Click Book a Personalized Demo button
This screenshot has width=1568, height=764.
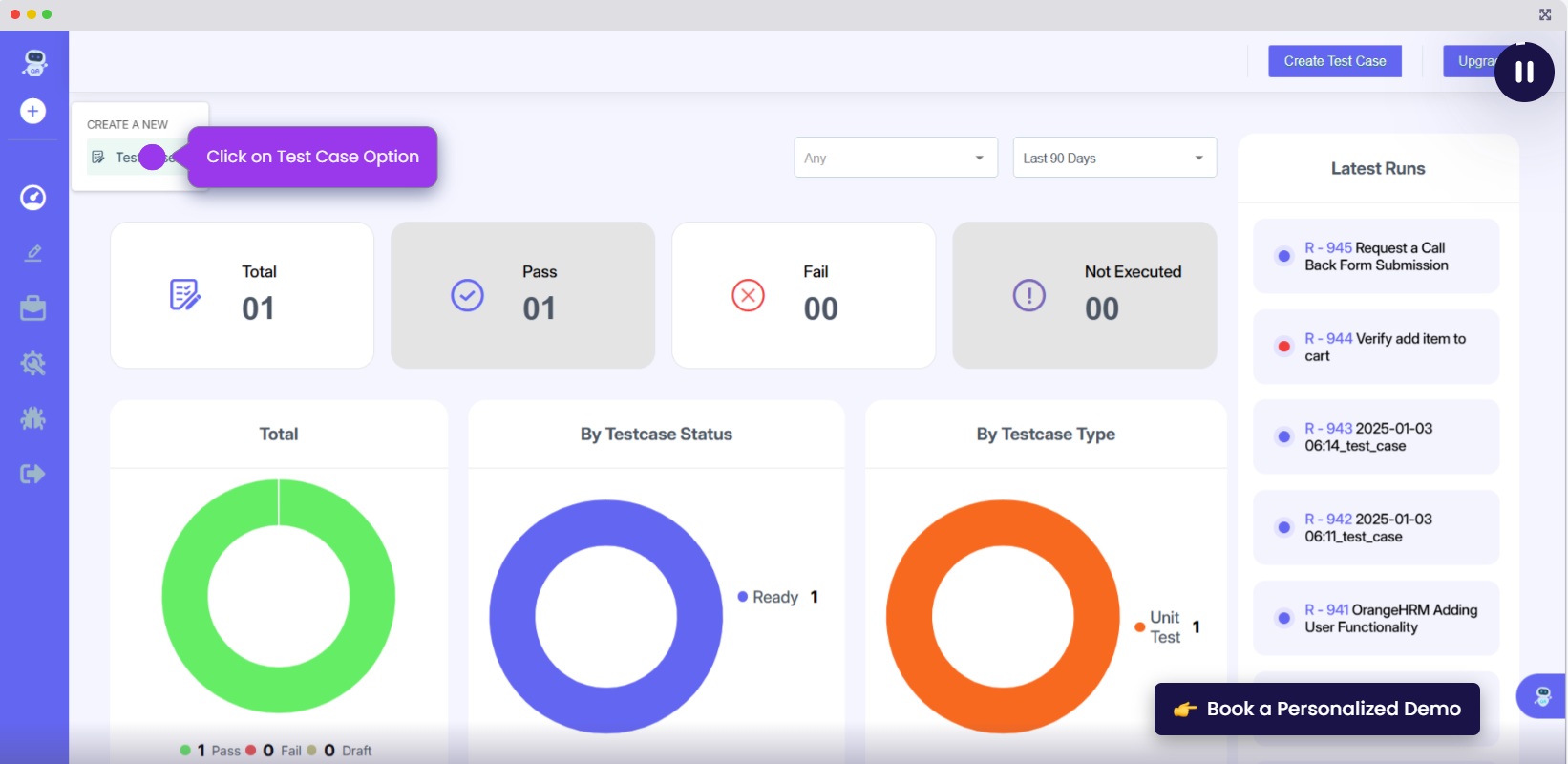click(x=1317, y=709)
